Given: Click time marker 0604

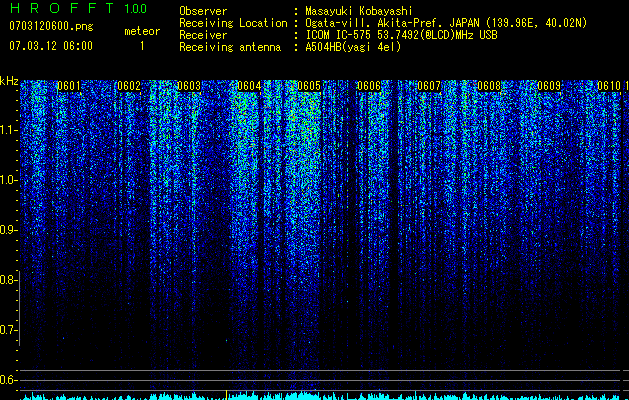Looking at the screenshot, I should 249,86.
